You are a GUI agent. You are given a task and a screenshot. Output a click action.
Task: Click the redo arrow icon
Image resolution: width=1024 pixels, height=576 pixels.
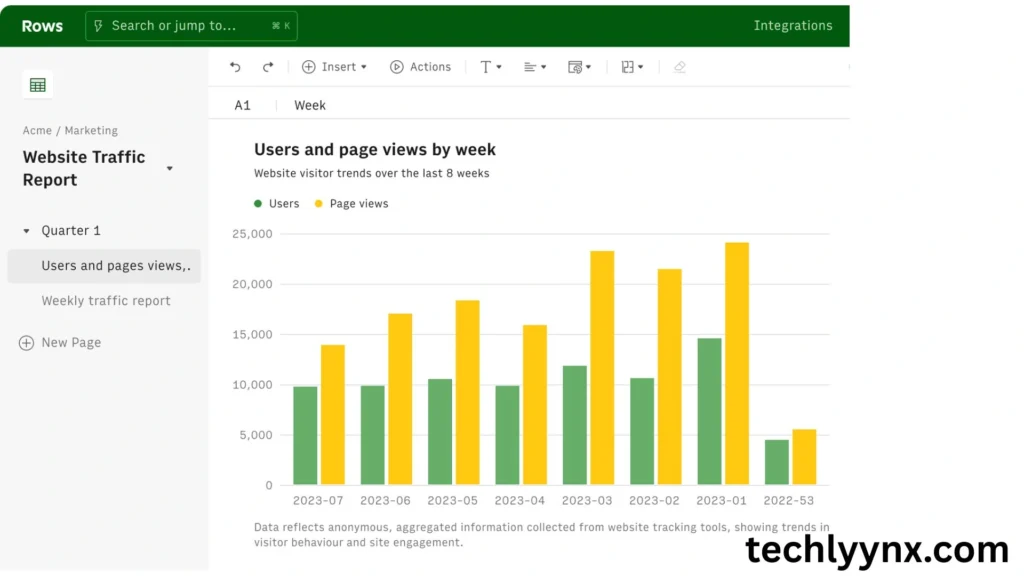click(268, 67)
